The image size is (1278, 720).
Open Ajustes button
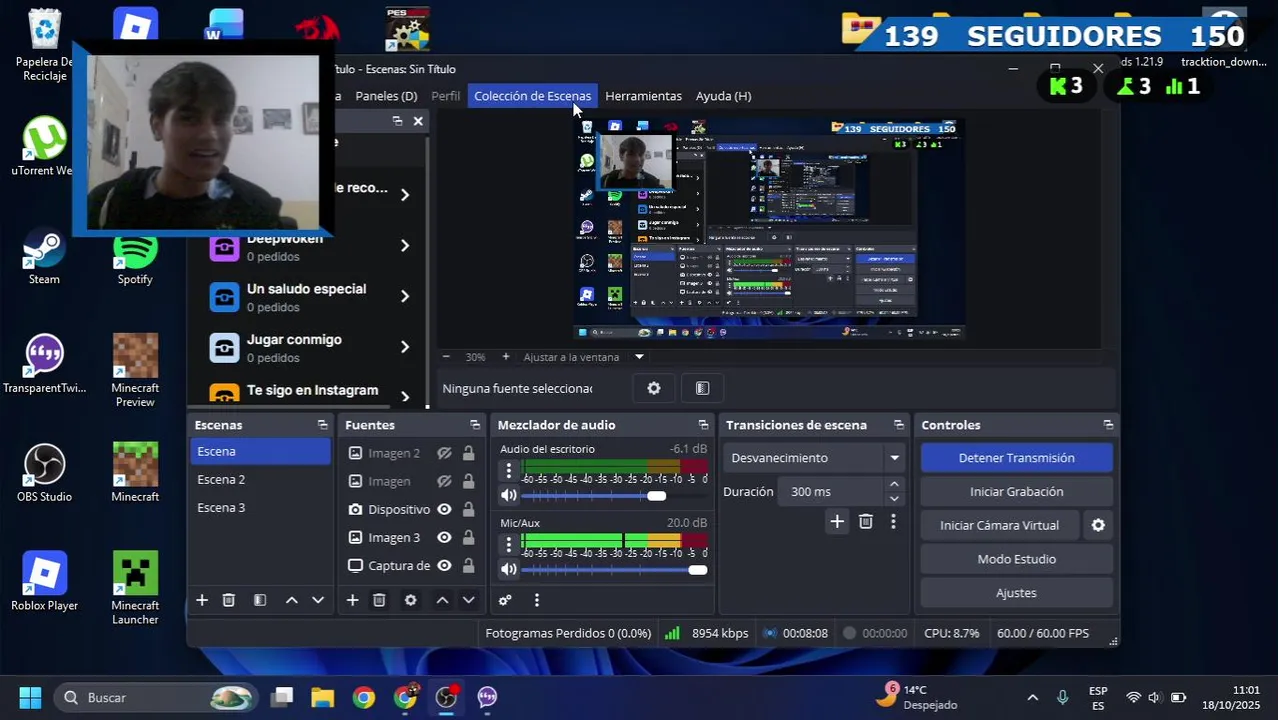[1016, 593]
